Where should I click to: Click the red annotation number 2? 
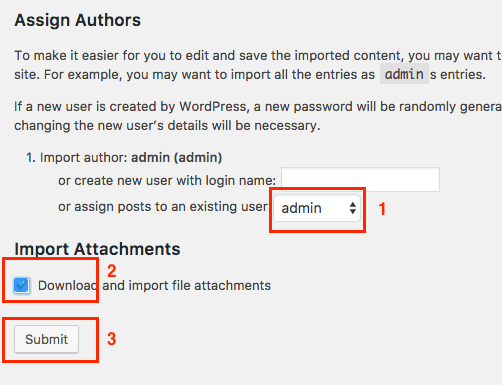(x=112, y=271)
